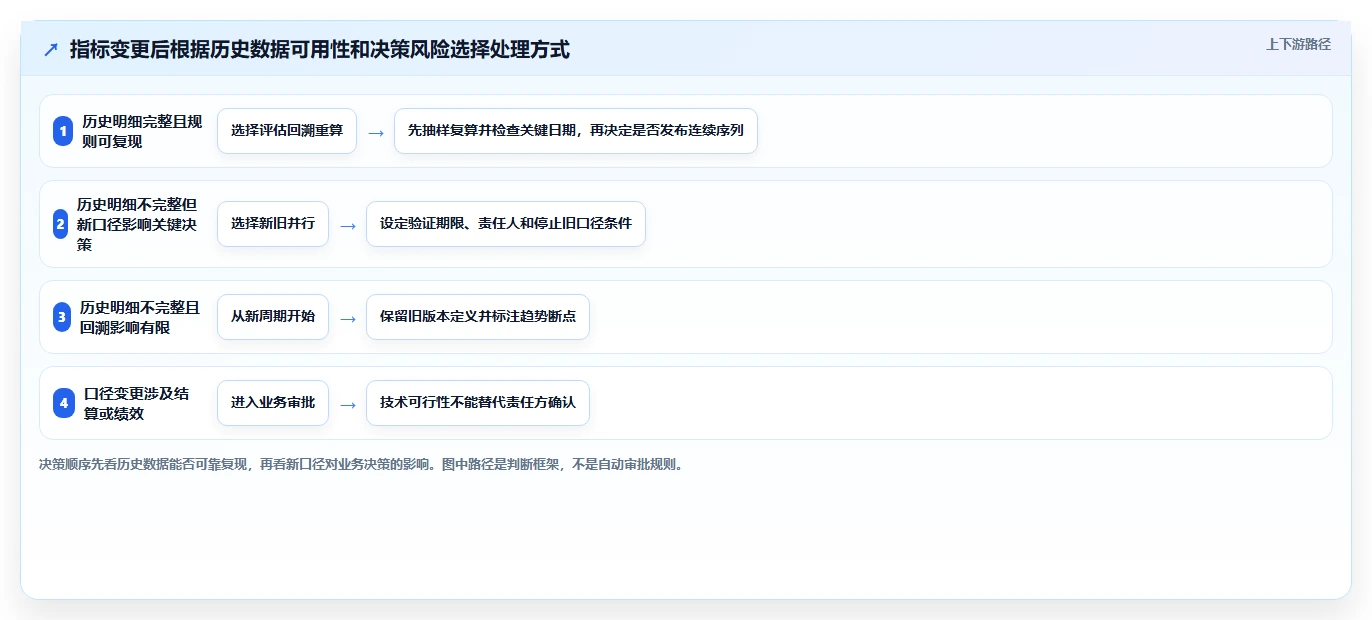Choose the 从新周期开始 box
This screenshot has height=620, width=1372.
coord(273,317)
